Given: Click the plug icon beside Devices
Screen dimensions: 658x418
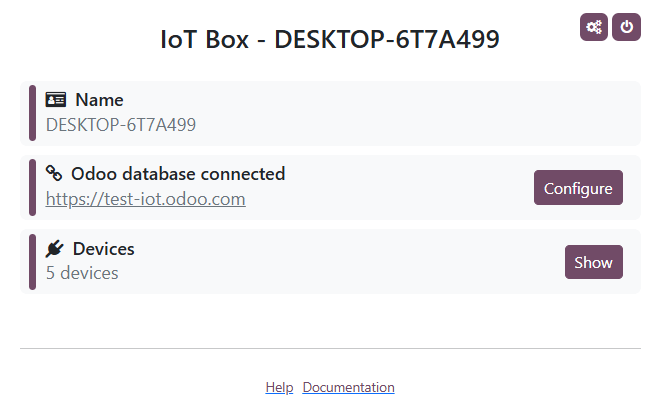Looking at the screenshot, I should tap(55, 249).
